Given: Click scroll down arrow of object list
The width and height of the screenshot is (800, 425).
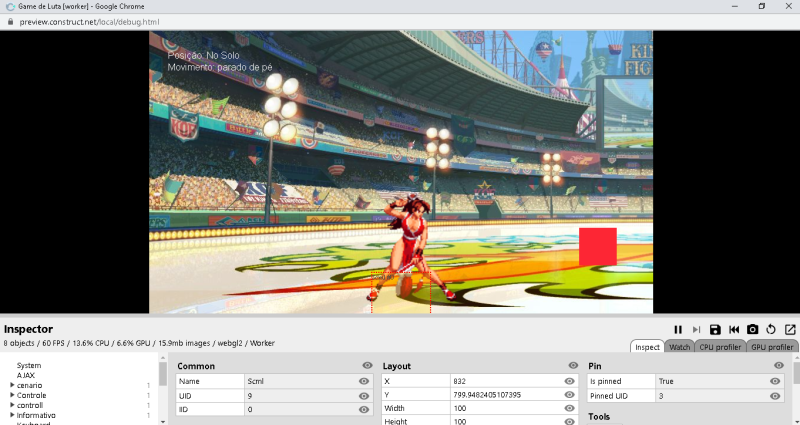Looking at the screenshot, I should pos(163,421).
